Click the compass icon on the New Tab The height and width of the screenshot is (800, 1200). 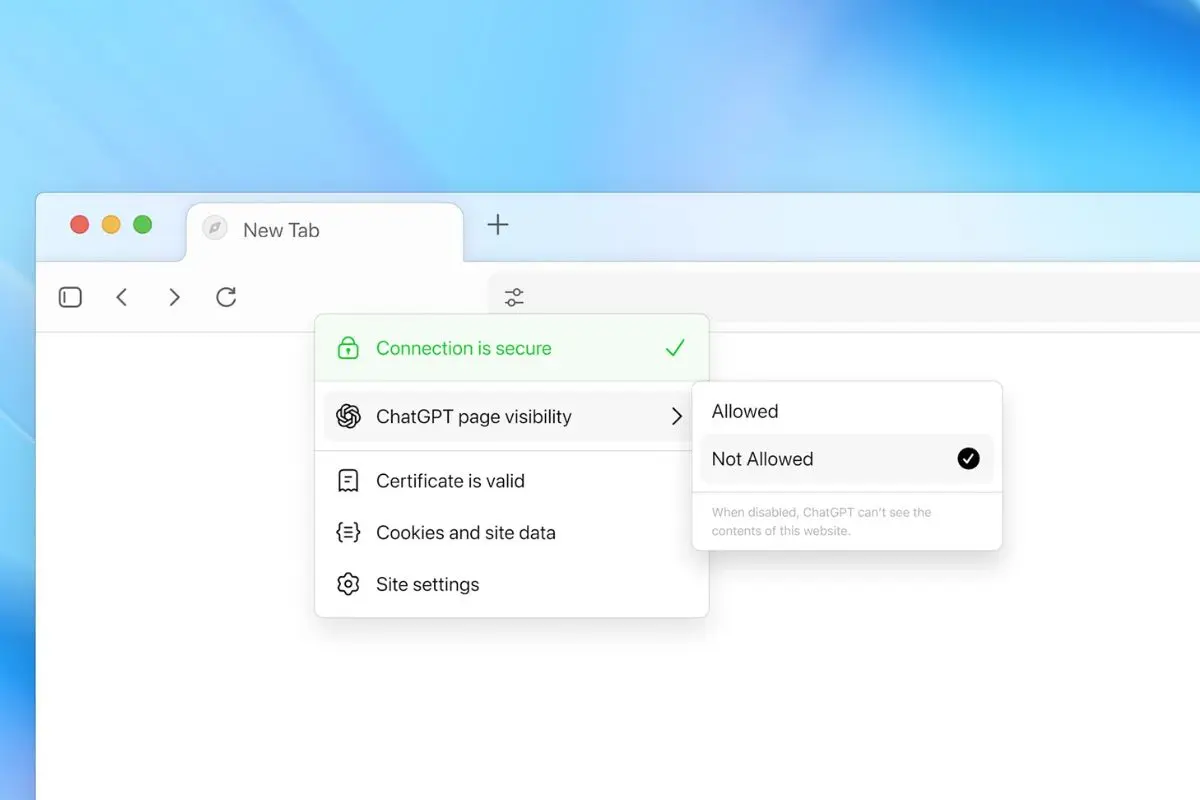point(213,228)
